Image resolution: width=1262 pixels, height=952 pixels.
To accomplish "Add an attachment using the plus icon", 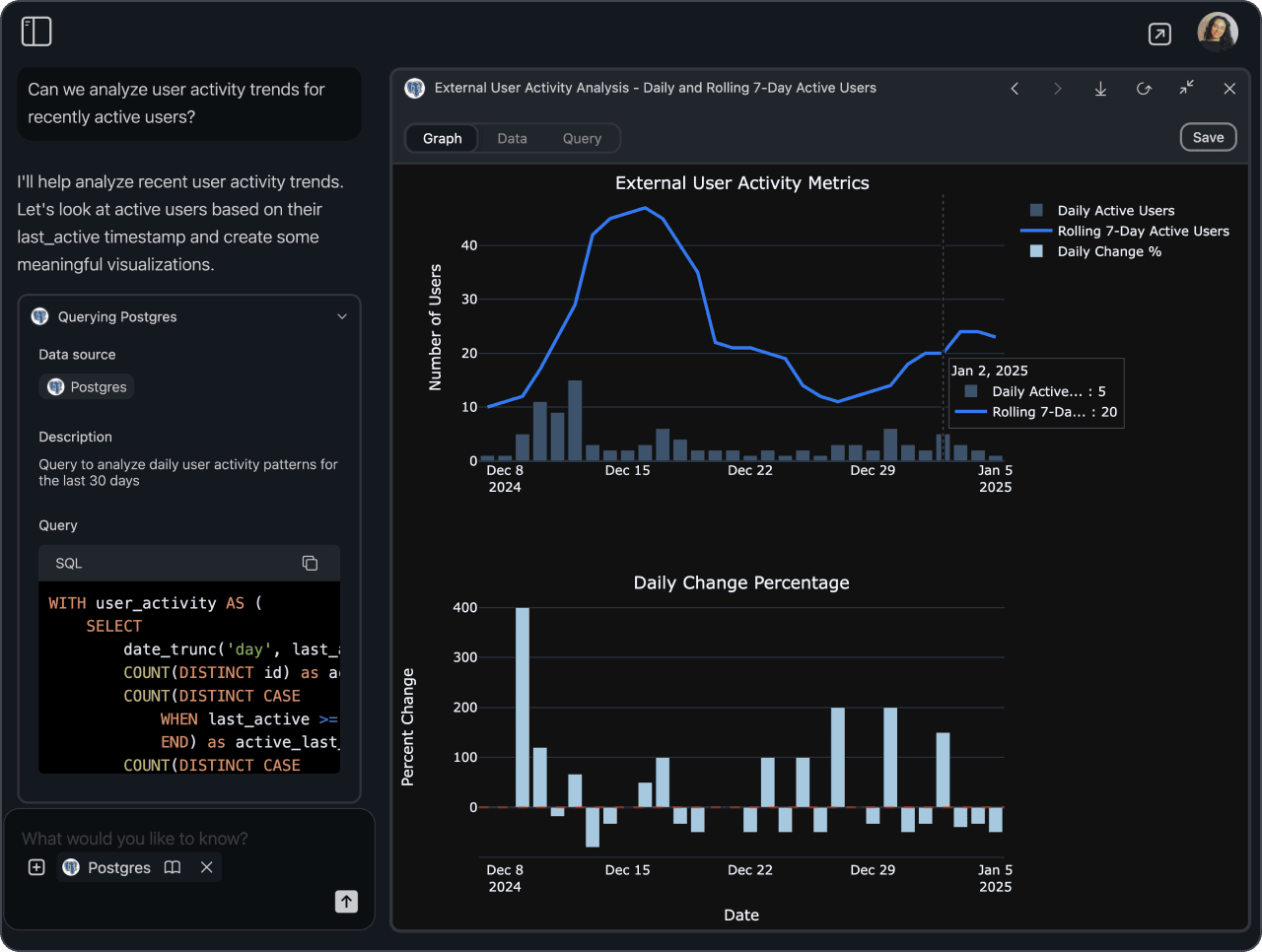I will click(35, 867).
